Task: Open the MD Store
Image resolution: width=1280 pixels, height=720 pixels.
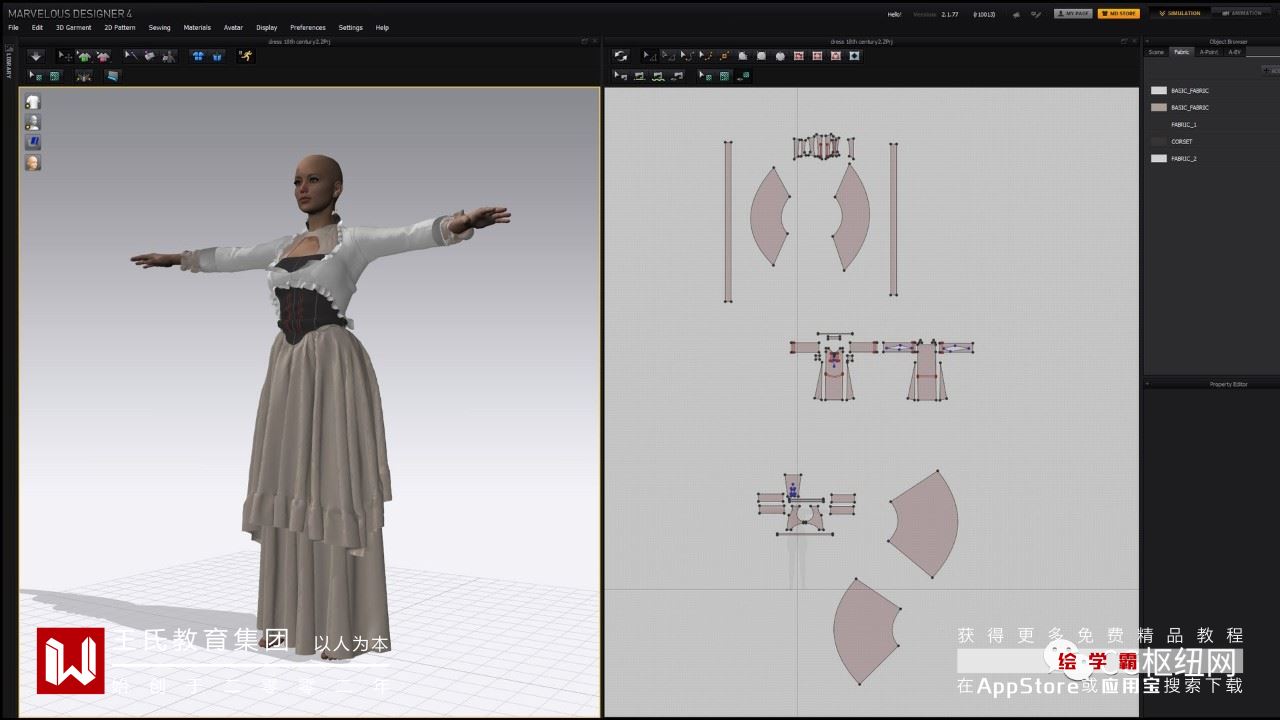Action: 1118,14
